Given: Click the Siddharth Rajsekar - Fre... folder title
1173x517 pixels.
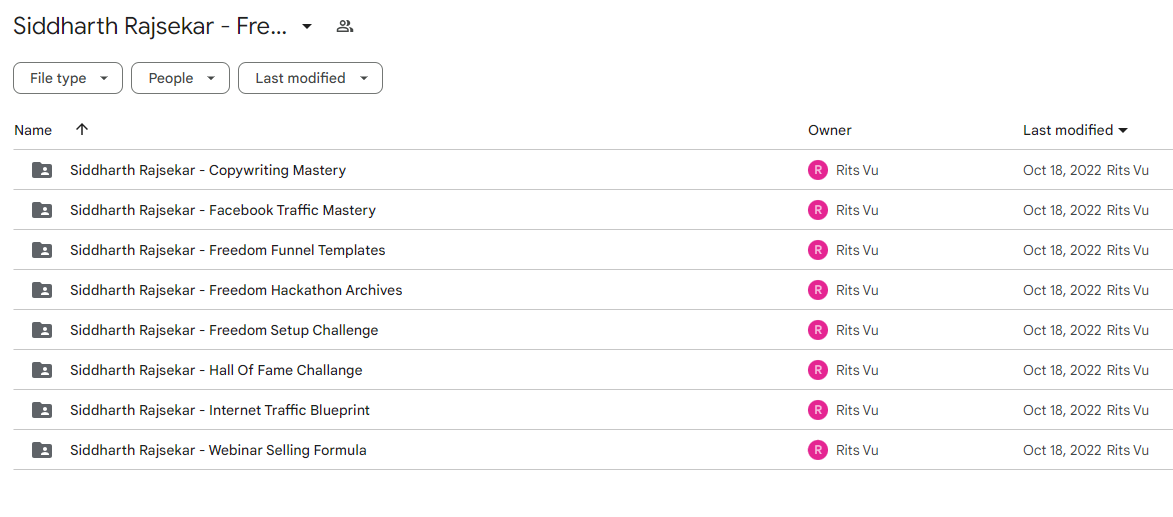Looking at the screenshot, I should click(x=150, y=27).
